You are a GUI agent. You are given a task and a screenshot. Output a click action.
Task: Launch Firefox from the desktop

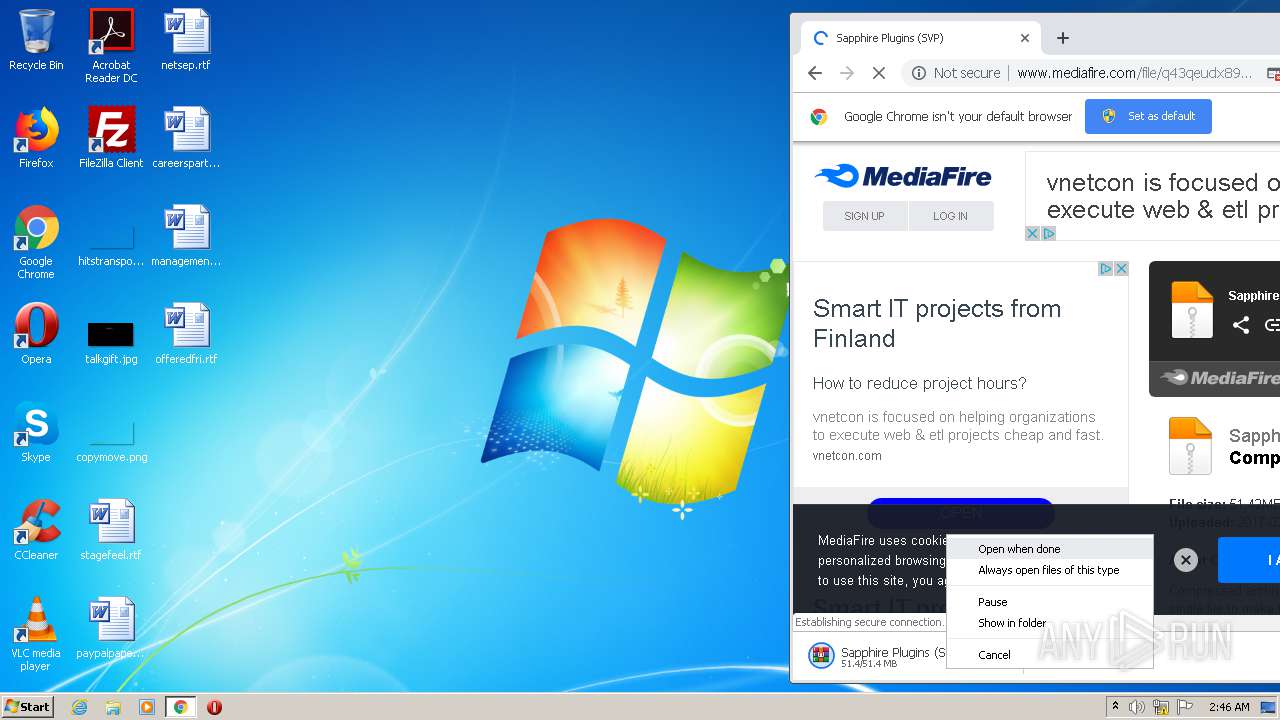click(36, 138)
